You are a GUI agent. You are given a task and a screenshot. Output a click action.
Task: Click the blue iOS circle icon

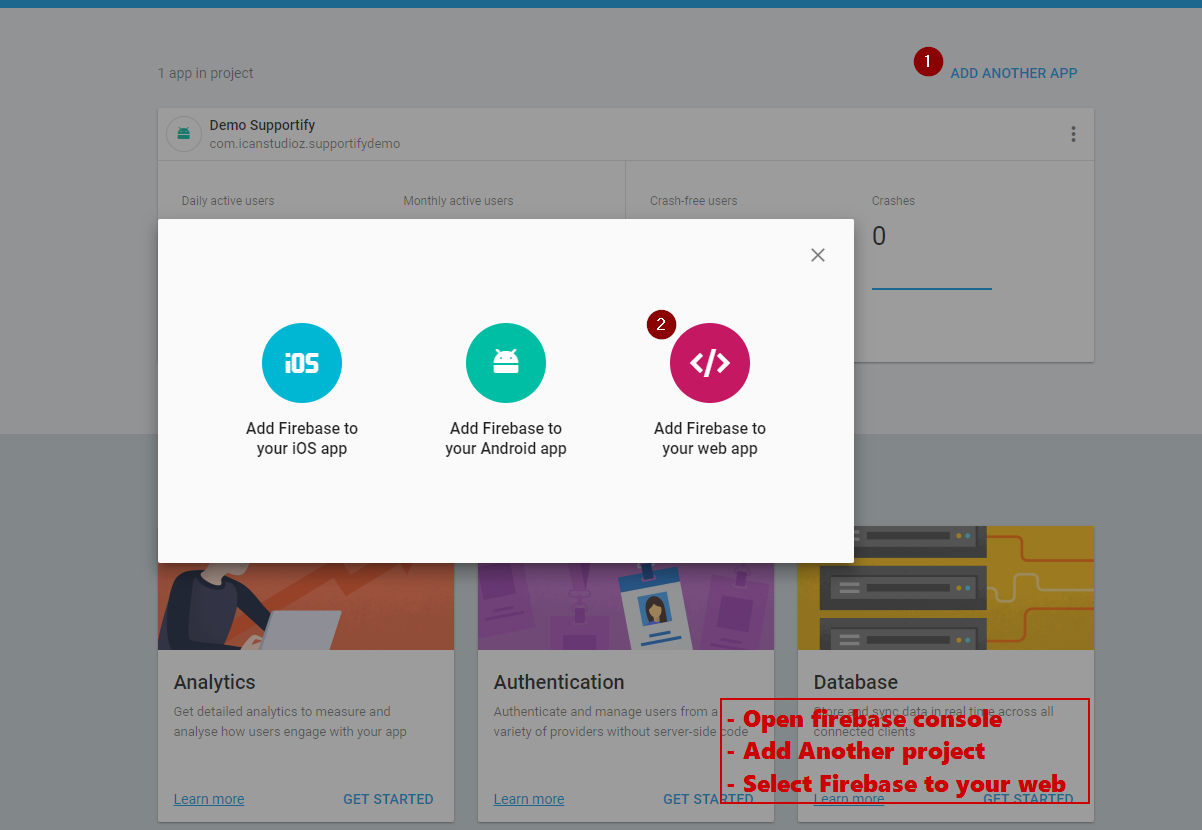click(x=302, y=363)
